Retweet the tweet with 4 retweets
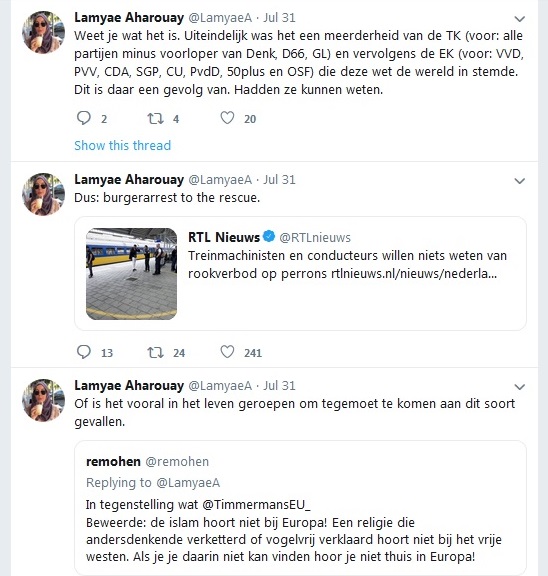Viewport: 548px width, 576px height. pyautogui.click(x=155, y=118)
